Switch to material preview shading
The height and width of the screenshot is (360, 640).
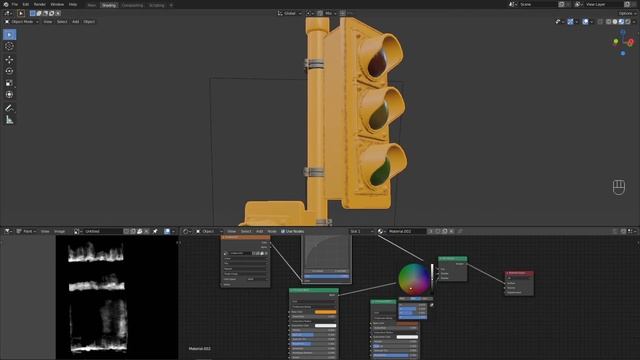(x=622, y=22)
